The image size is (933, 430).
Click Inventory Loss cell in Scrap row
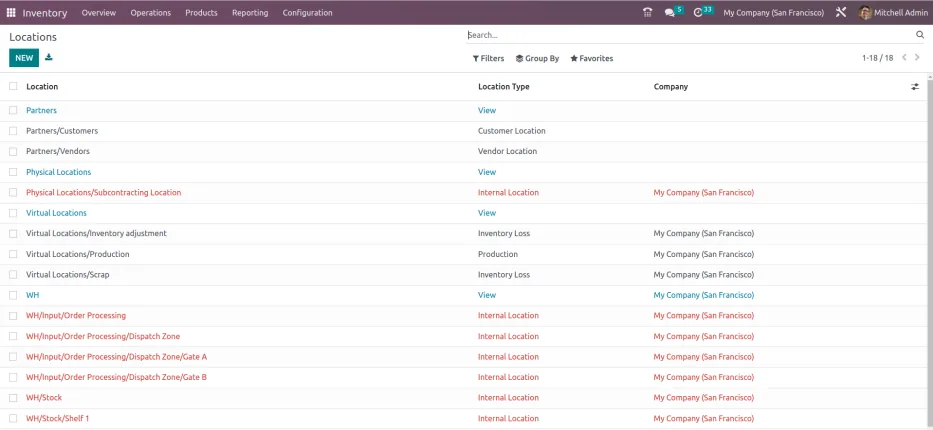(504, 275)
